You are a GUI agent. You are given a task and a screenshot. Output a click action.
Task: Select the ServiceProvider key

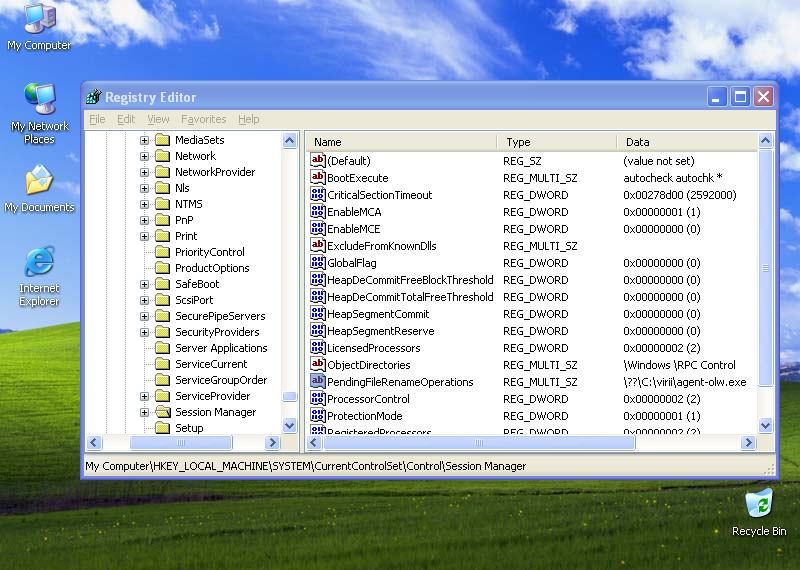[212, 396]
